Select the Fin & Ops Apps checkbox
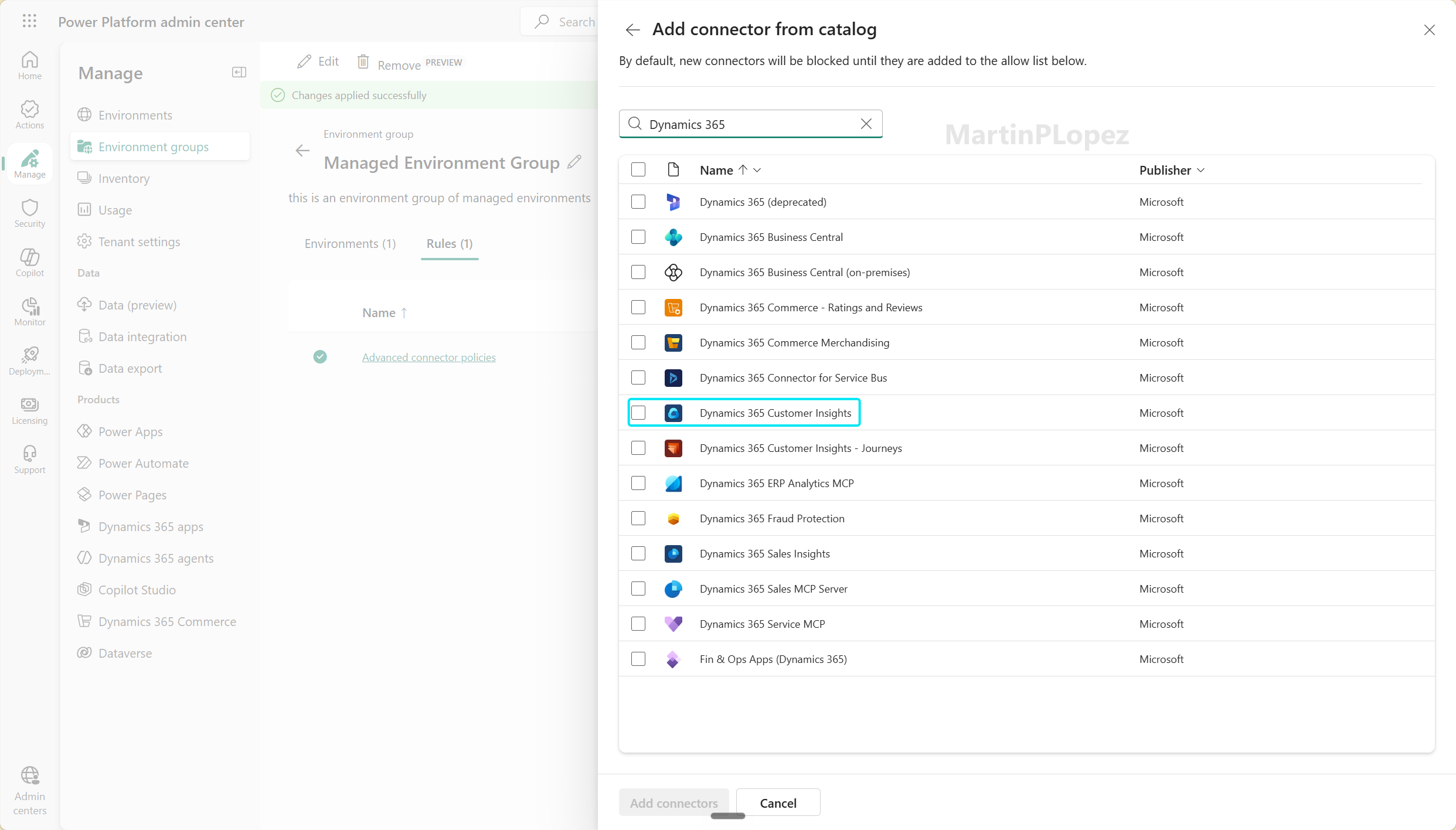Image resolution: width=1456 pixels, height=830 pixels. [x=638, y=659]
